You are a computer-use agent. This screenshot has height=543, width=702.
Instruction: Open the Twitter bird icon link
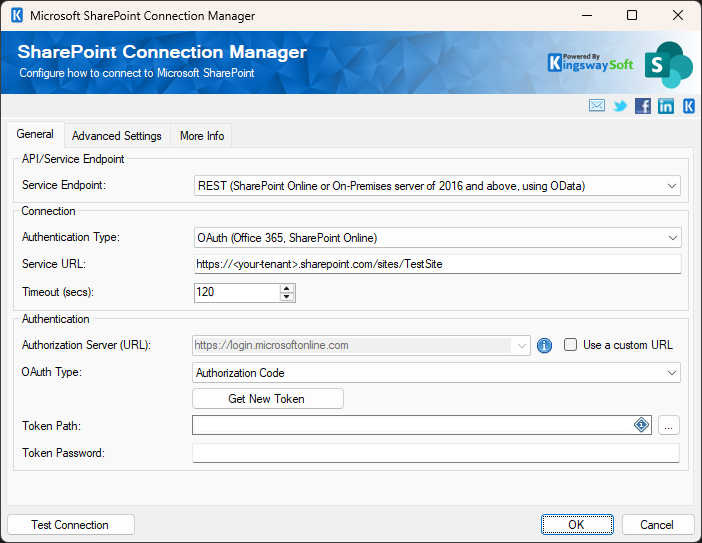click(x=620, y=106)
